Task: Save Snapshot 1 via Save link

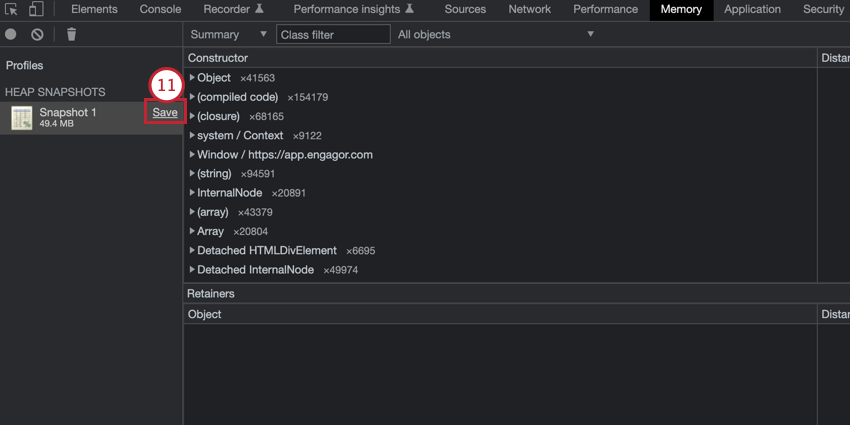Action: pyautogui.click(x=165, y=112)
